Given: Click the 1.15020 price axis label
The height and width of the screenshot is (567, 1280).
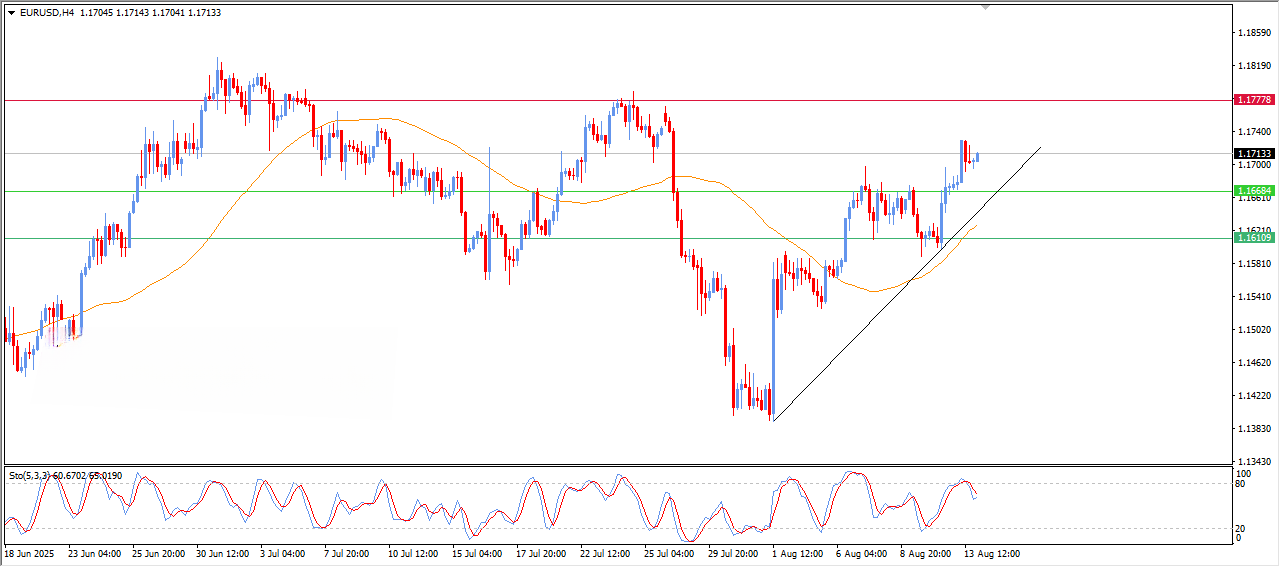Looking at the screenshot, I should 1254,330.
